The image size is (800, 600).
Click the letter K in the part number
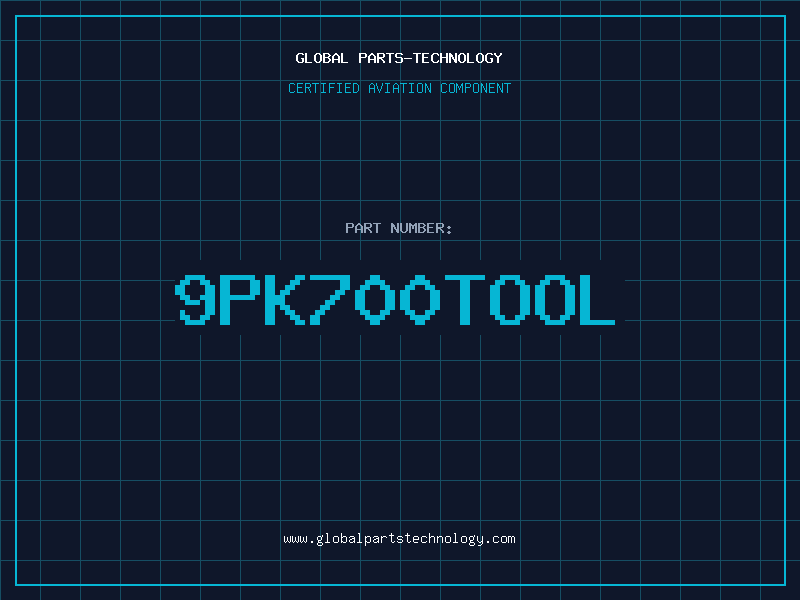(x=285, y=300)
